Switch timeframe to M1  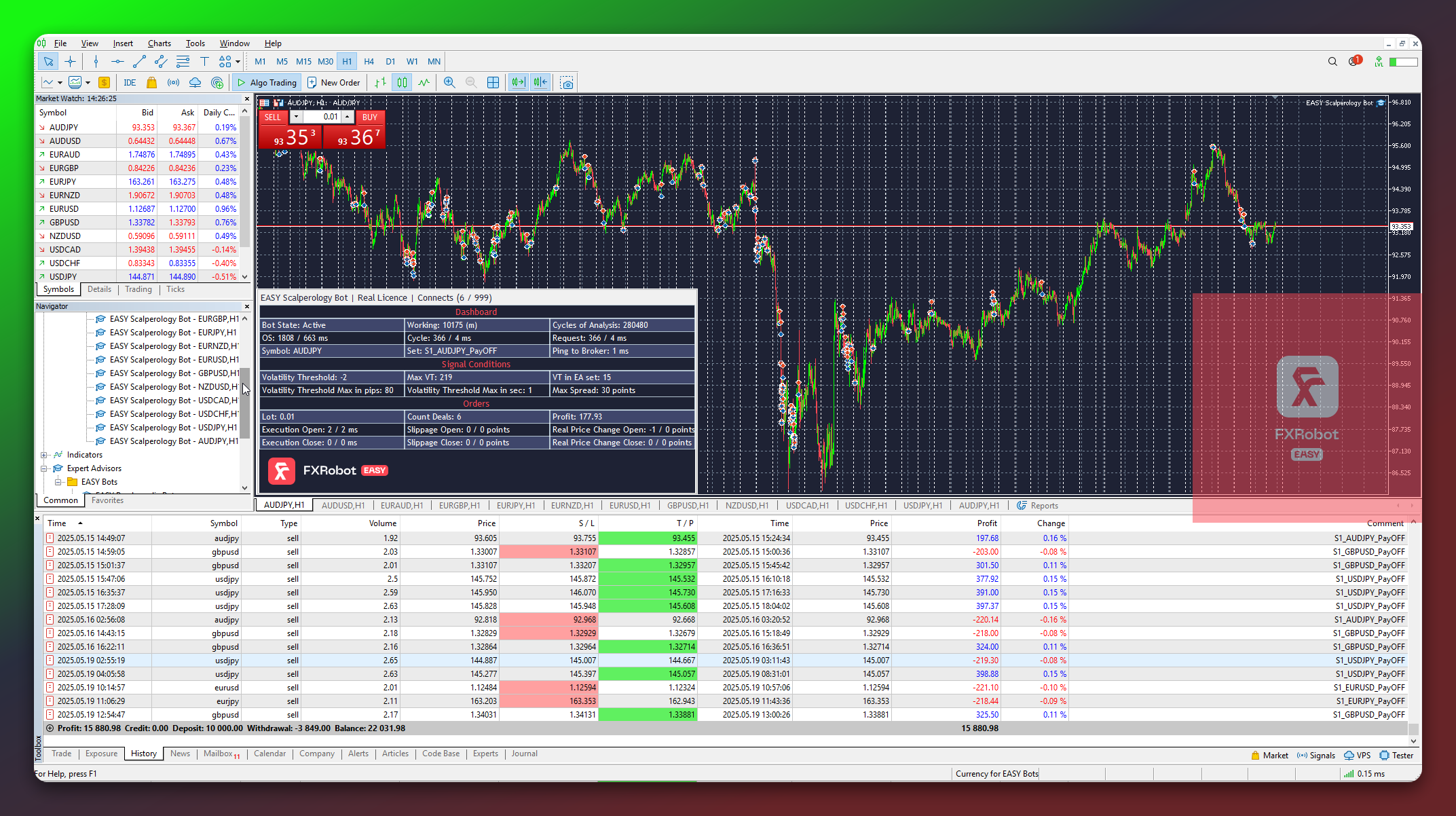pos(260,62)
